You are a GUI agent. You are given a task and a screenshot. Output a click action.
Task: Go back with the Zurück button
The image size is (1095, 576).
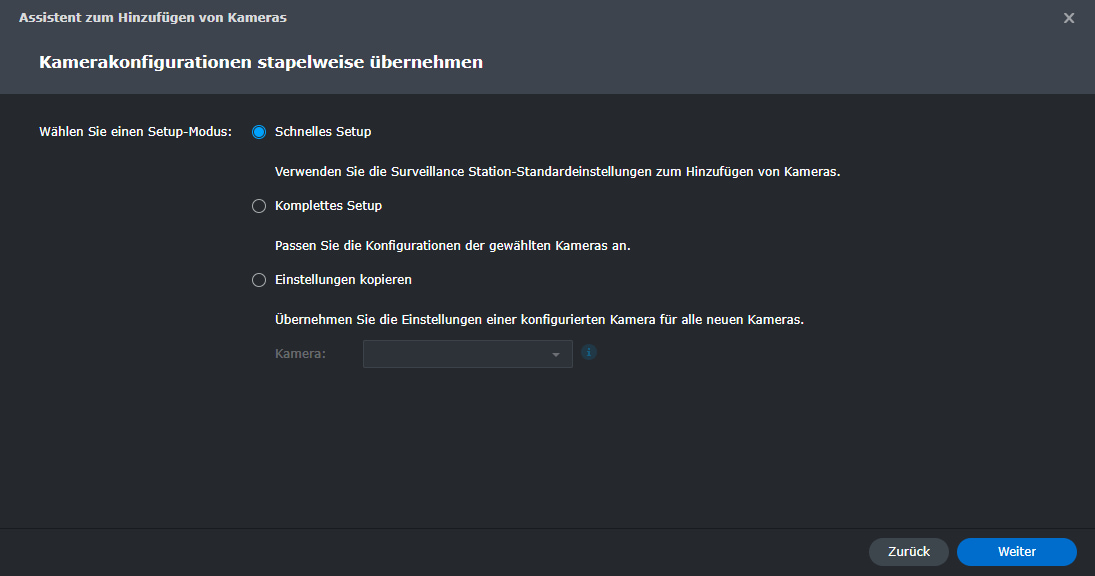click(x=909, y=552)
